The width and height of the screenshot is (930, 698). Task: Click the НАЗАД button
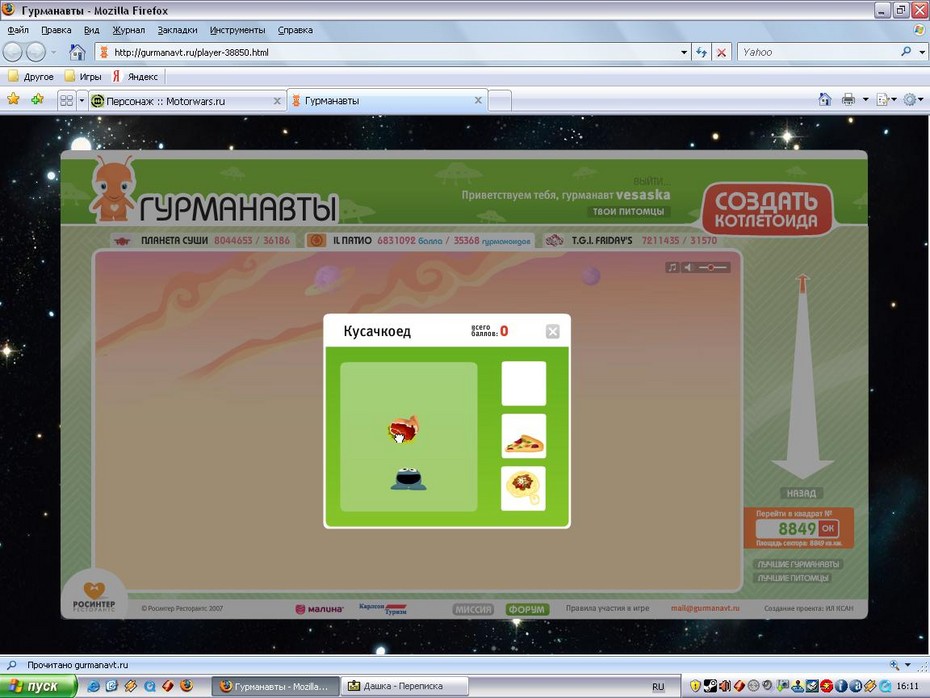coord(801,493)
